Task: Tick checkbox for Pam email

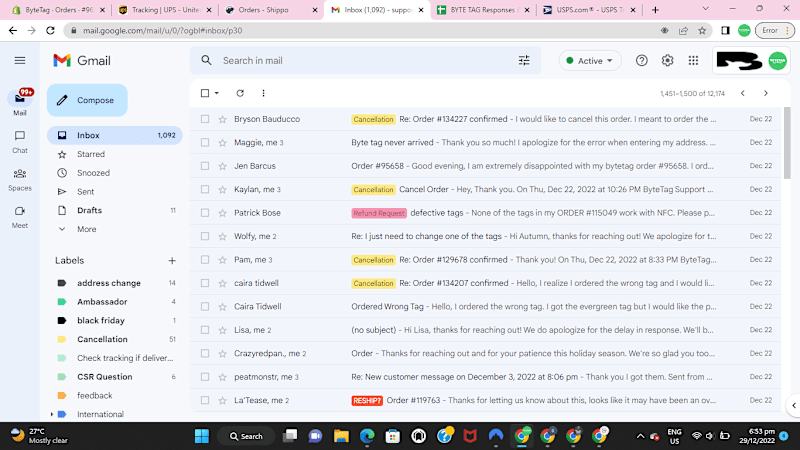Action: point(205,260)
